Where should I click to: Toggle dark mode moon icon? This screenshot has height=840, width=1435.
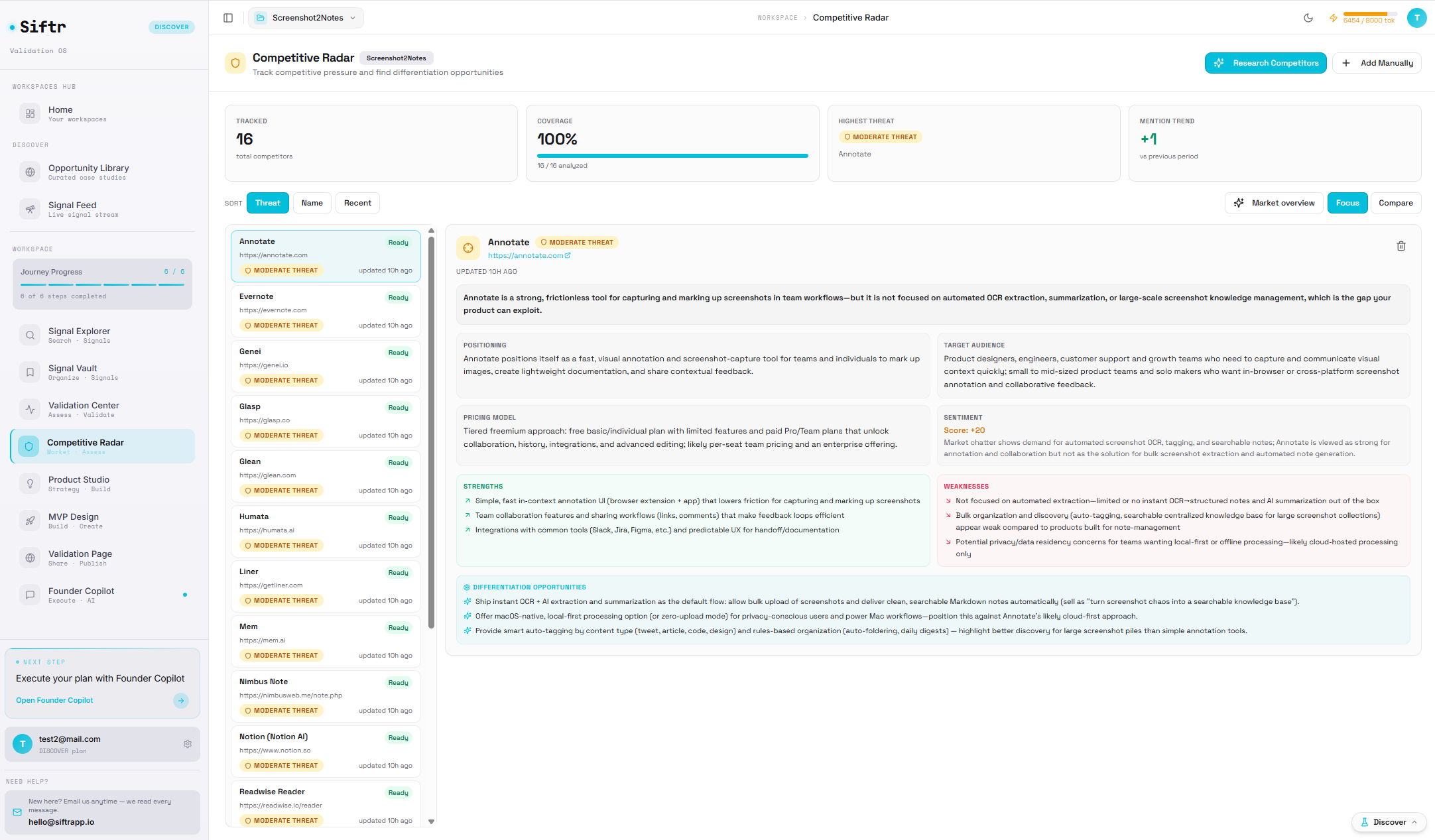click(1308, 18)
